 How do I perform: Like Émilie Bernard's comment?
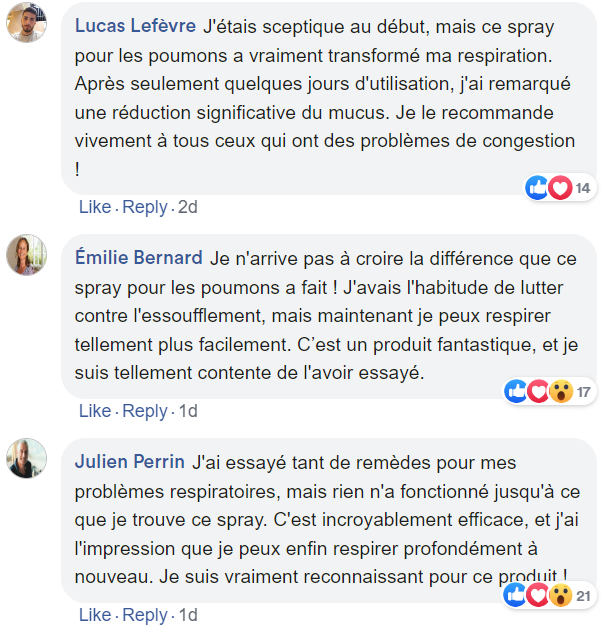[x=95, y=411]
